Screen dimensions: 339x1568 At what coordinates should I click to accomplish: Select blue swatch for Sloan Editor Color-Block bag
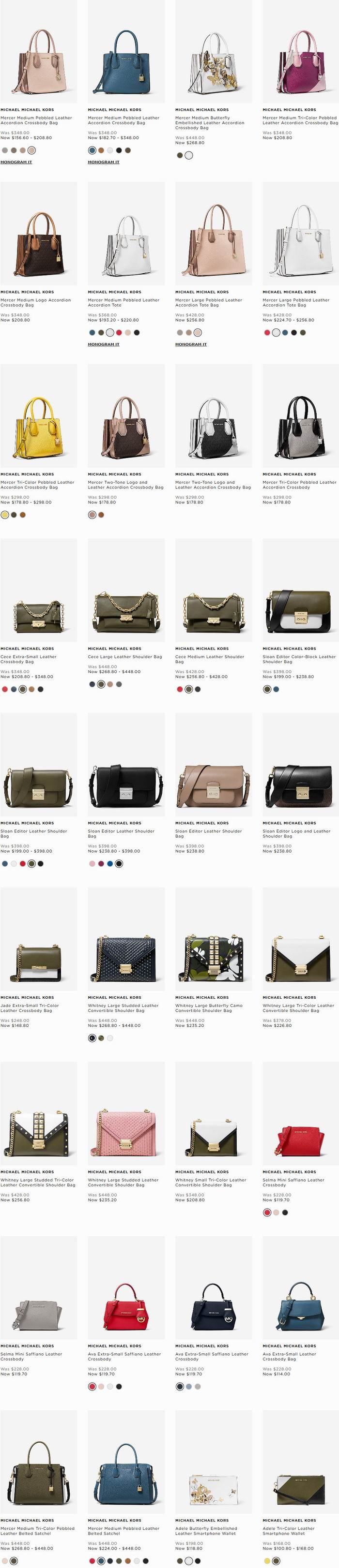[276, 689]
